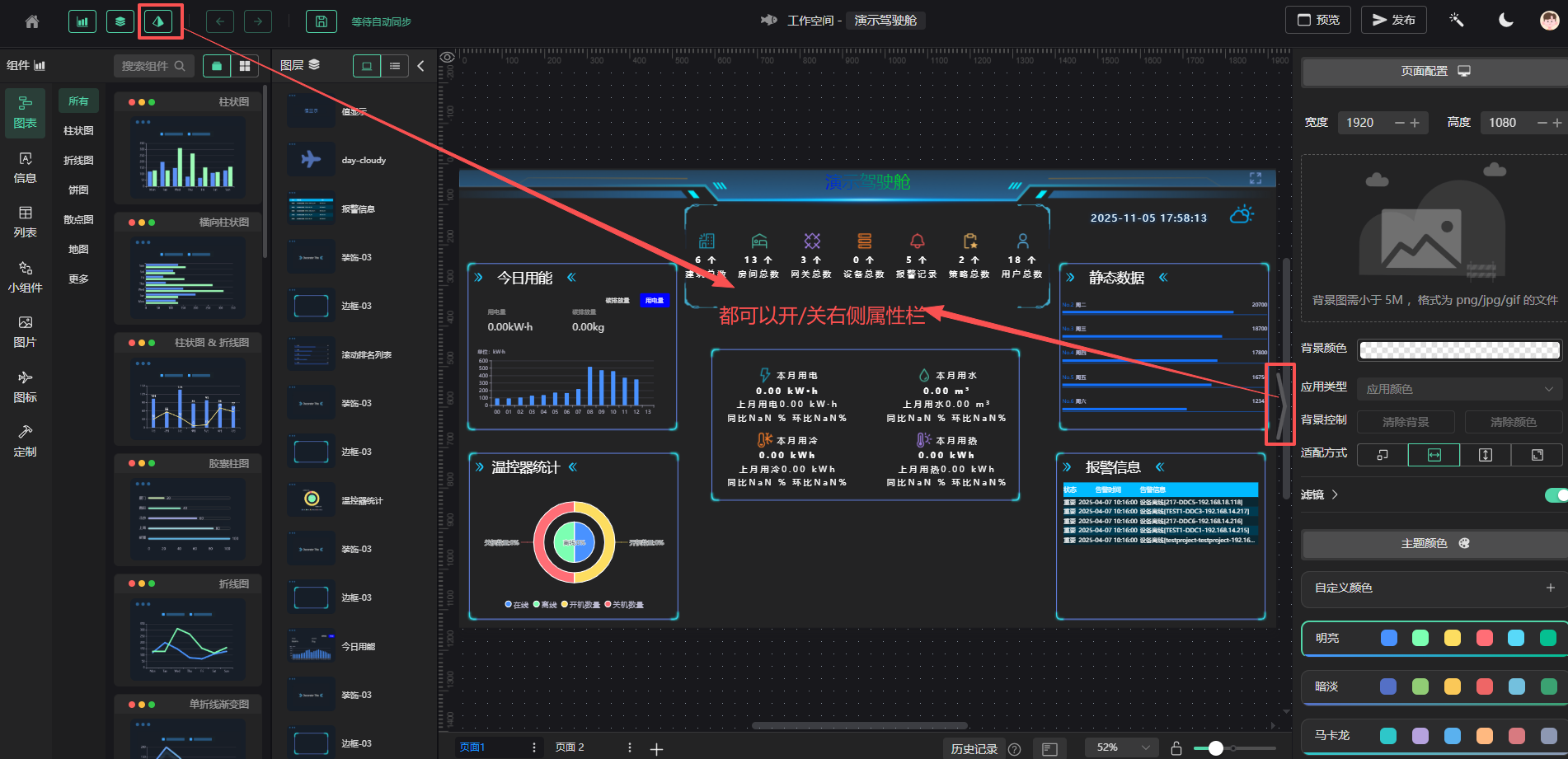Screen dimensions: 1568x759
Task: Click the undo back arrow button
Action: [220, 21]
